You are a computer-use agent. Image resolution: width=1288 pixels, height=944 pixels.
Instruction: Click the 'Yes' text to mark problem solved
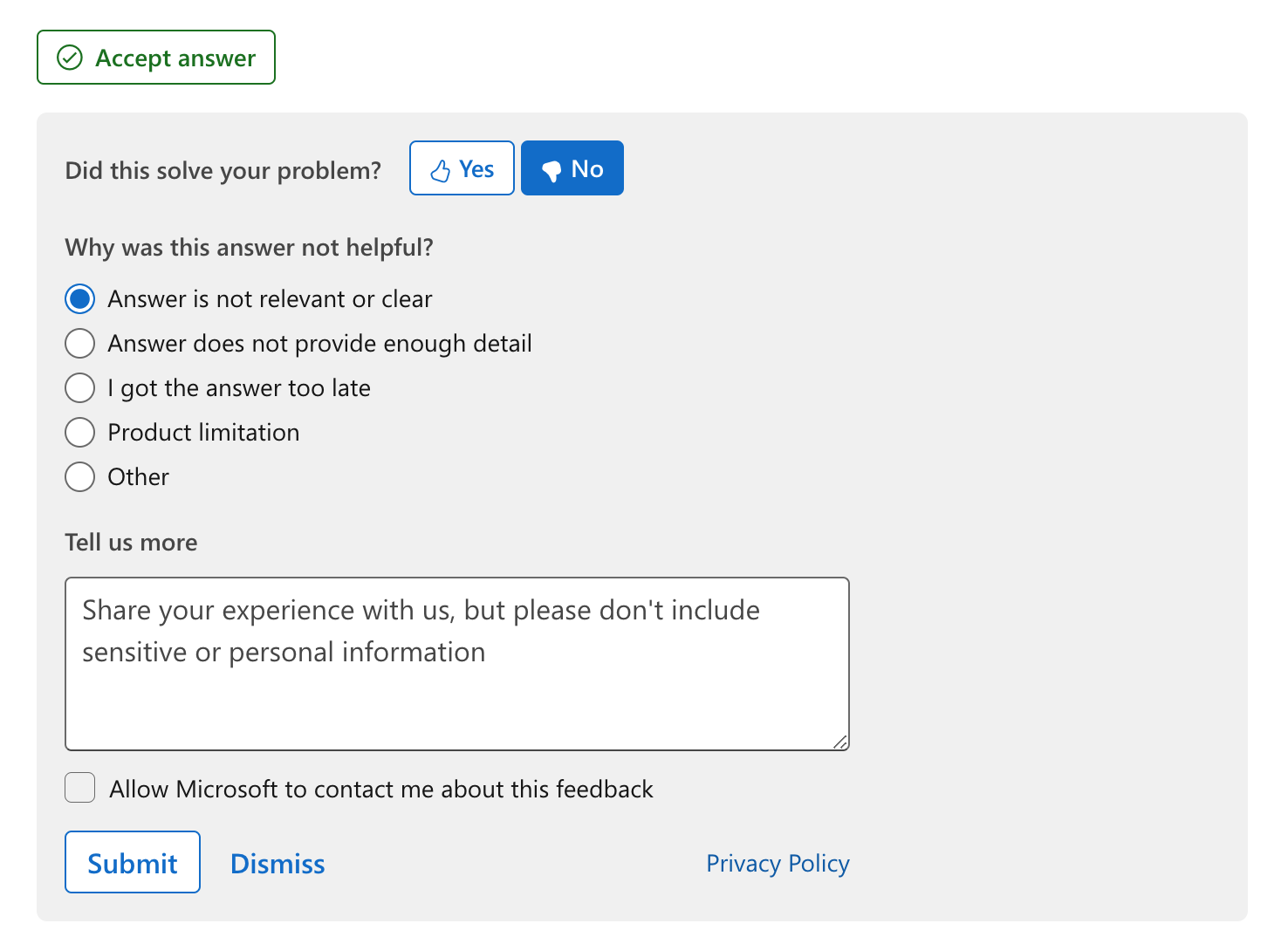(476, 169)
